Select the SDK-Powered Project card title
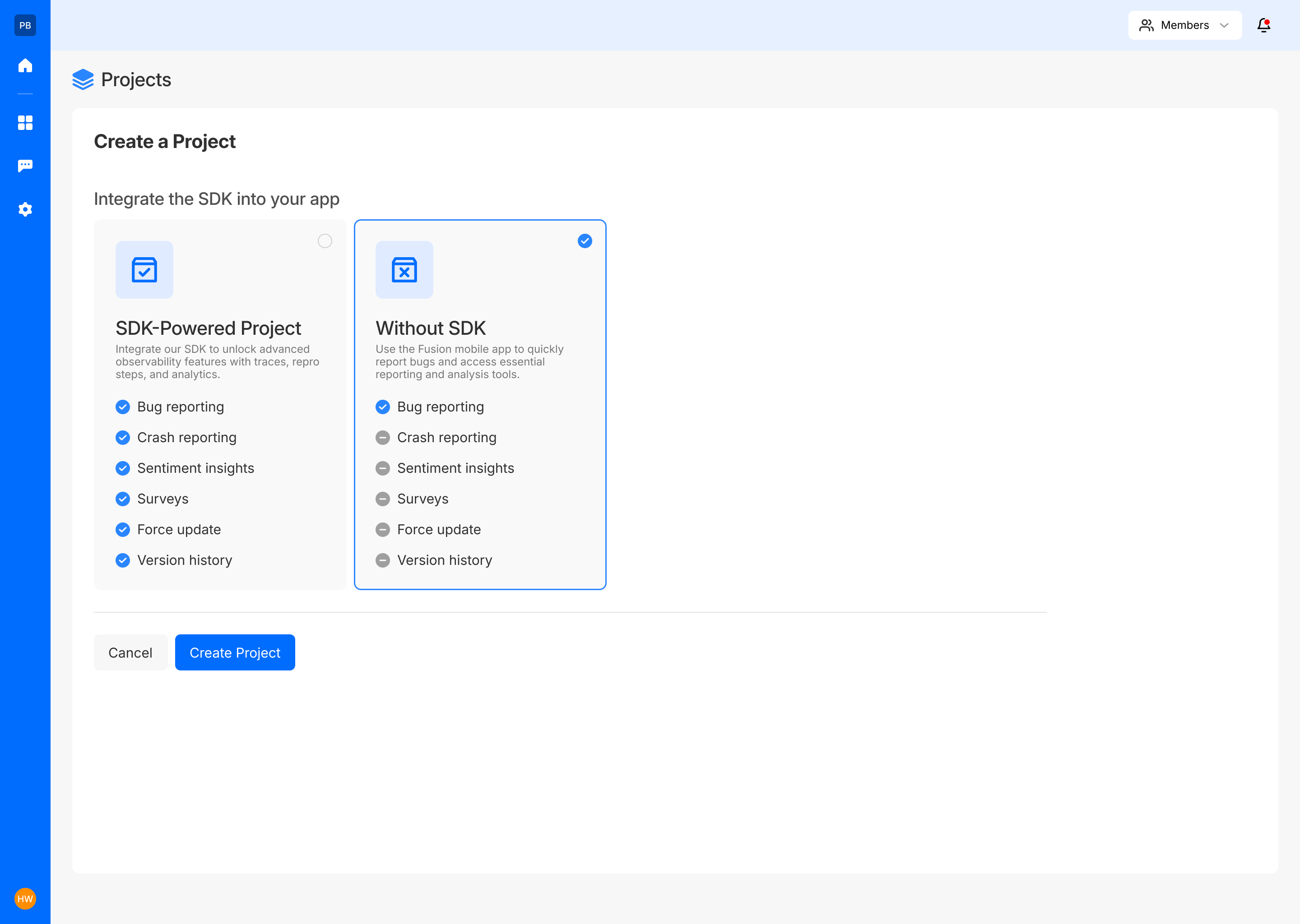 click(x=209, y=328)
